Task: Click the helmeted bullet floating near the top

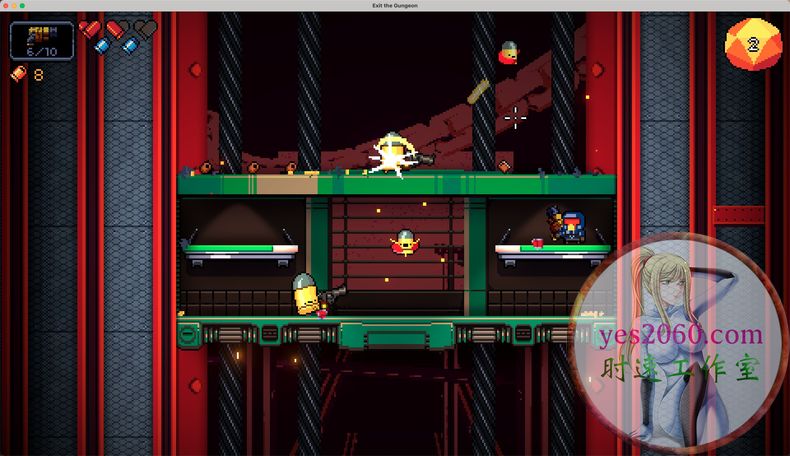Action: pos(509,52)
